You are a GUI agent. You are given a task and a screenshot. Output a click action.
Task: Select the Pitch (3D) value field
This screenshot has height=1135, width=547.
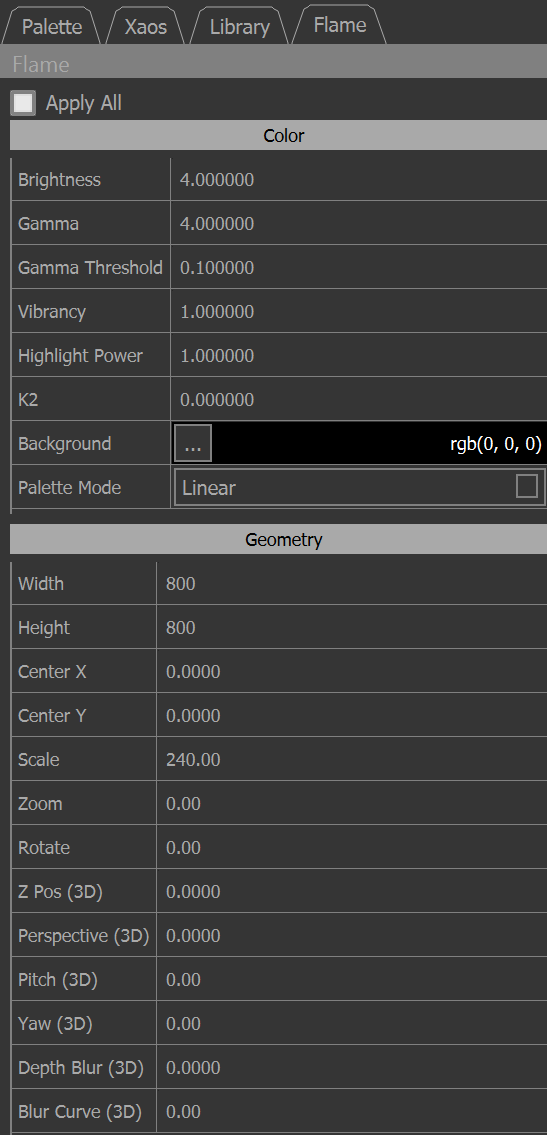(352, 980)
